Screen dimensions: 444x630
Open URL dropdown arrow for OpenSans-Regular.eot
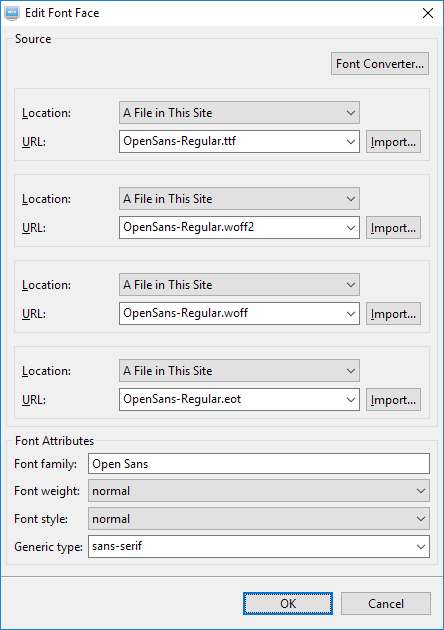(x=350, y=399)
